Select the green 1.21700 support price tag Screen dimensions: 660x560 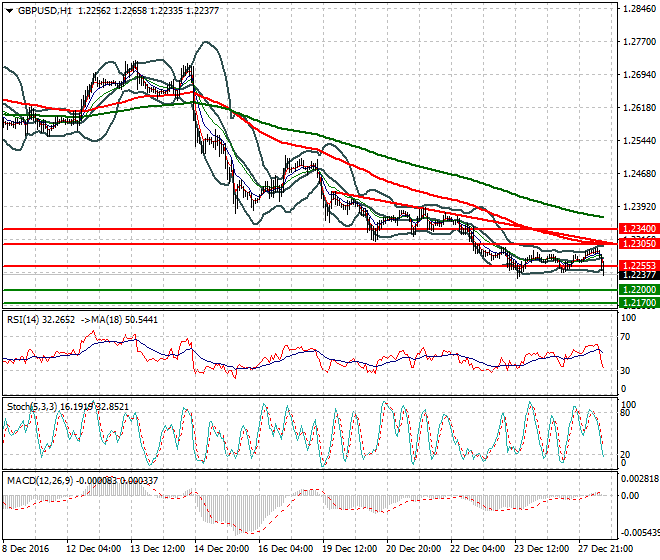[x=635, y=302]
